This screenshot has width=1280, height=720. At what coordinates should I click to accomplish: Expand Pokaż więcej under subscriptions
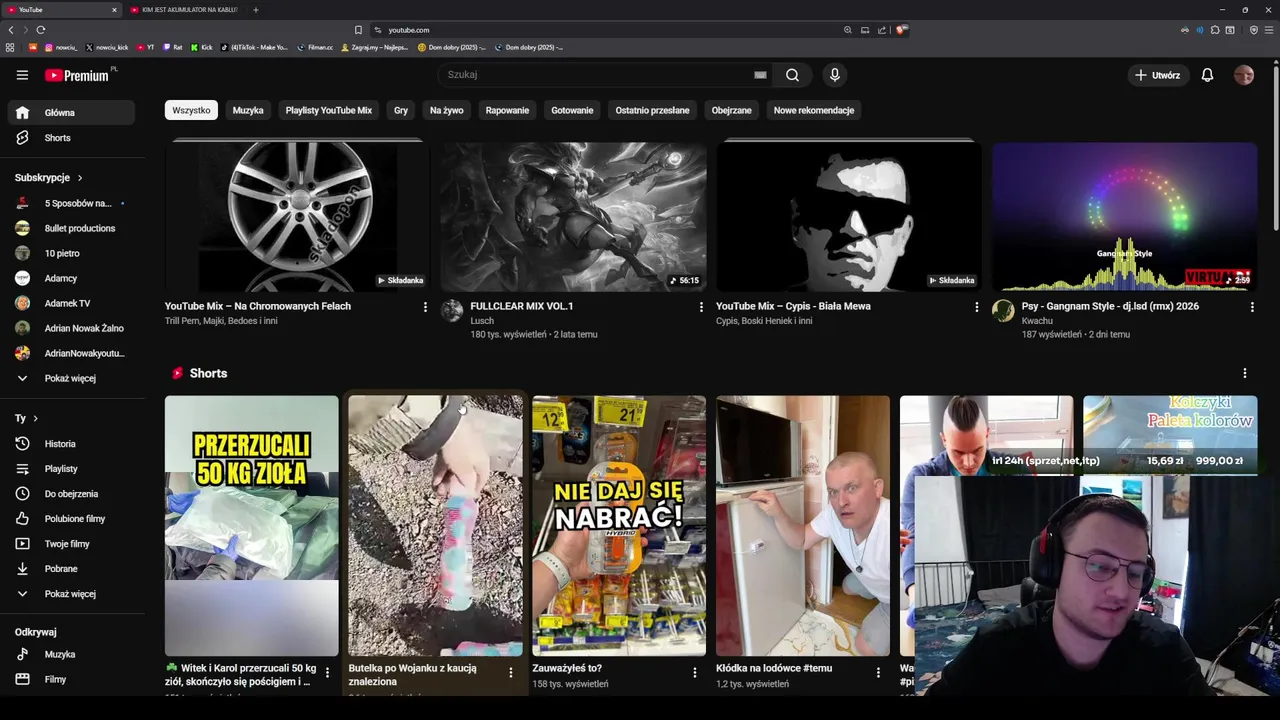click(71, 379)
